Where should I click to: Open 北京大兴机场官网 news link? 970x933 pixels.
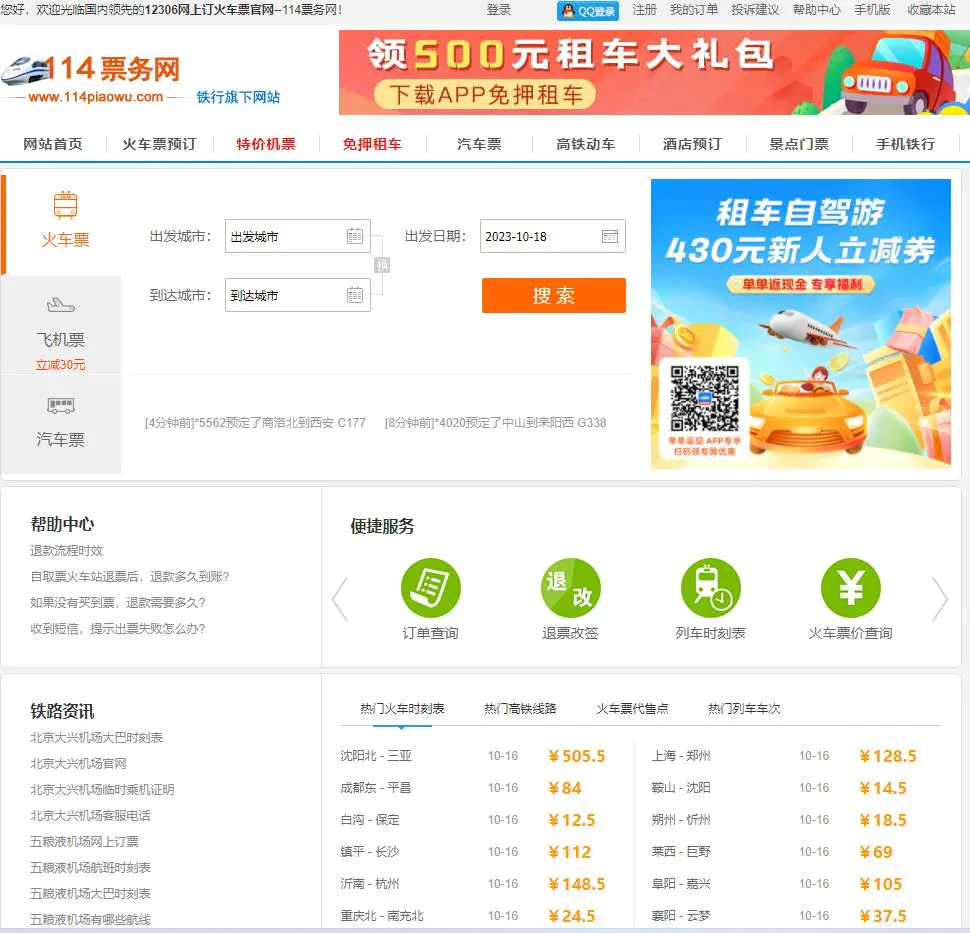coord(78,763)
